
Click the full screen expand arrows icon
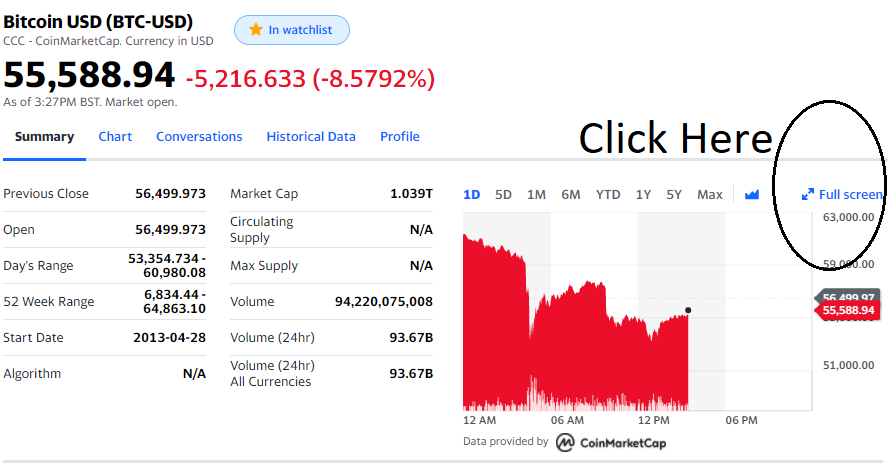pyautogui.click(x=808, y=194)
